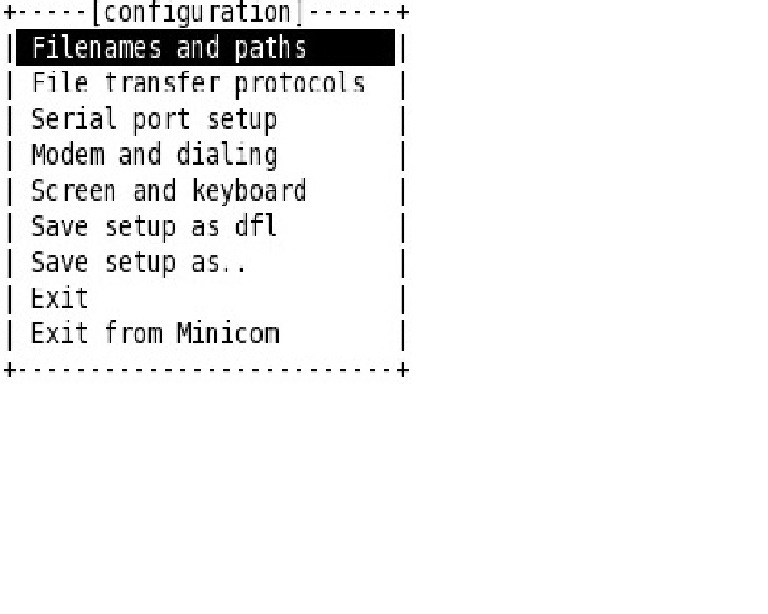This screenshot has height=614, width=768.
Task: Click the Exit menu entry
Action: click(59, 298)
